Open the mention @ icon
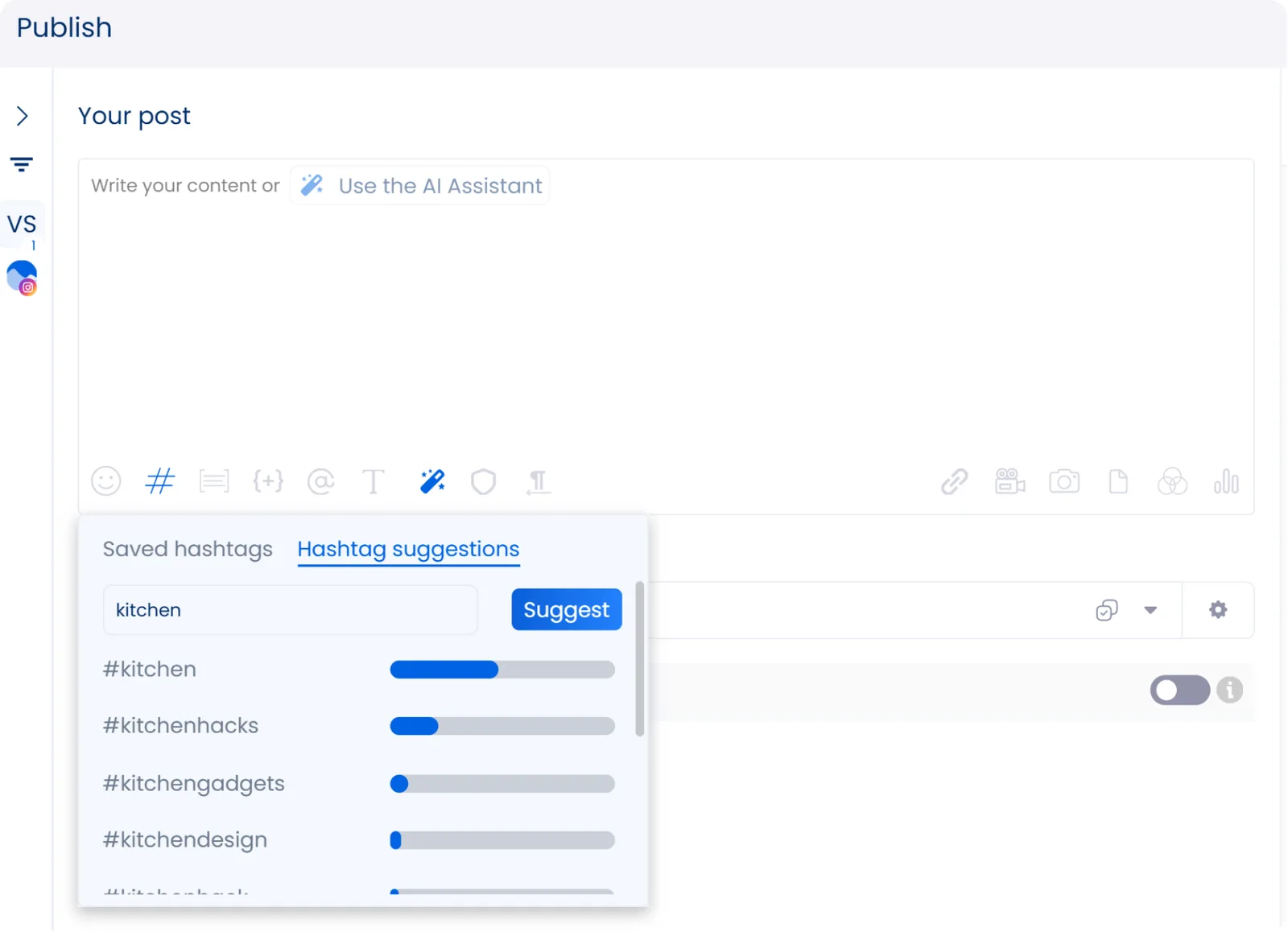1288x932 pixels. 320,481
